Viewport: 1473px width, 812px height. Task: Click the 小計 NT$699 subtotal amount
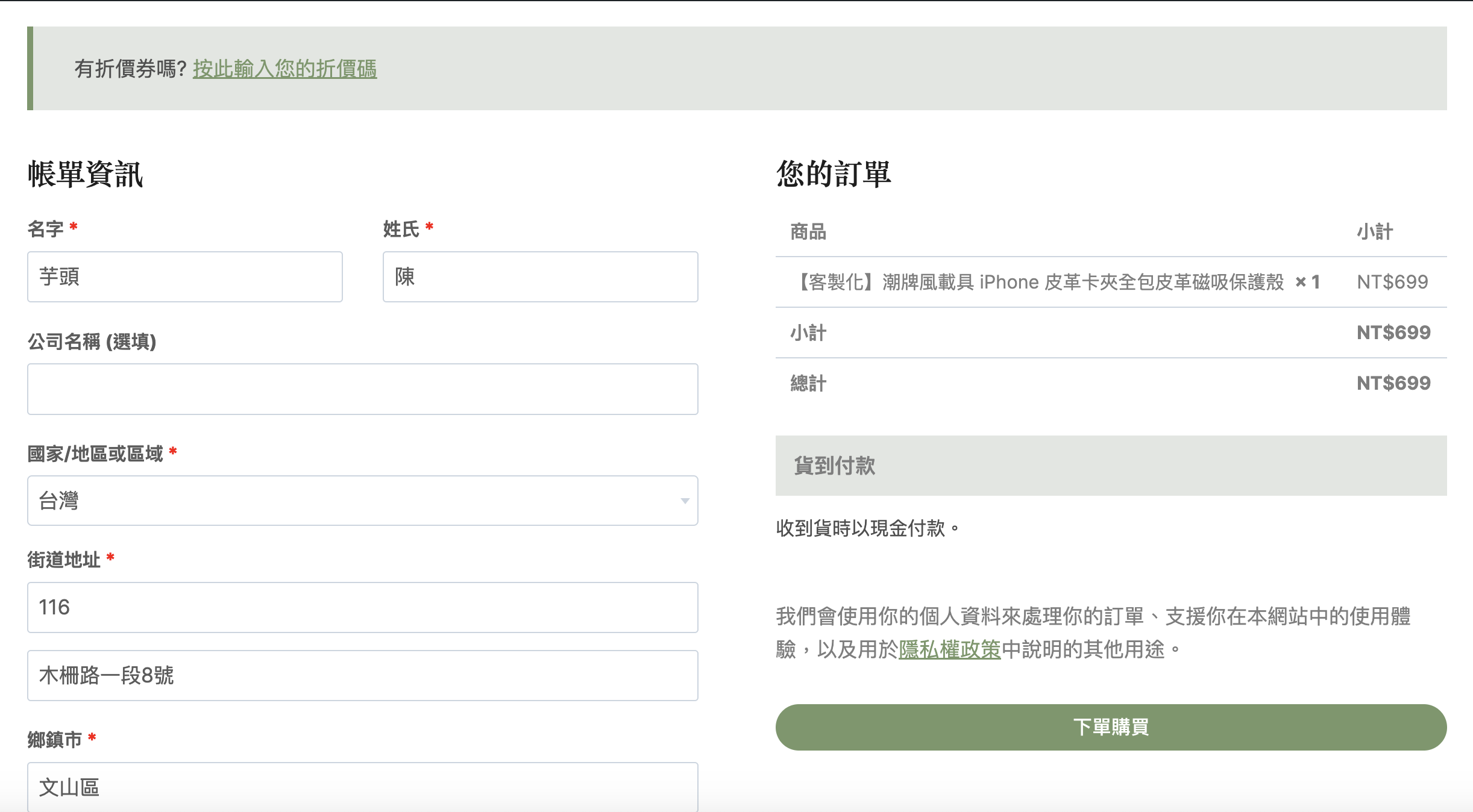click(1393, 333)
